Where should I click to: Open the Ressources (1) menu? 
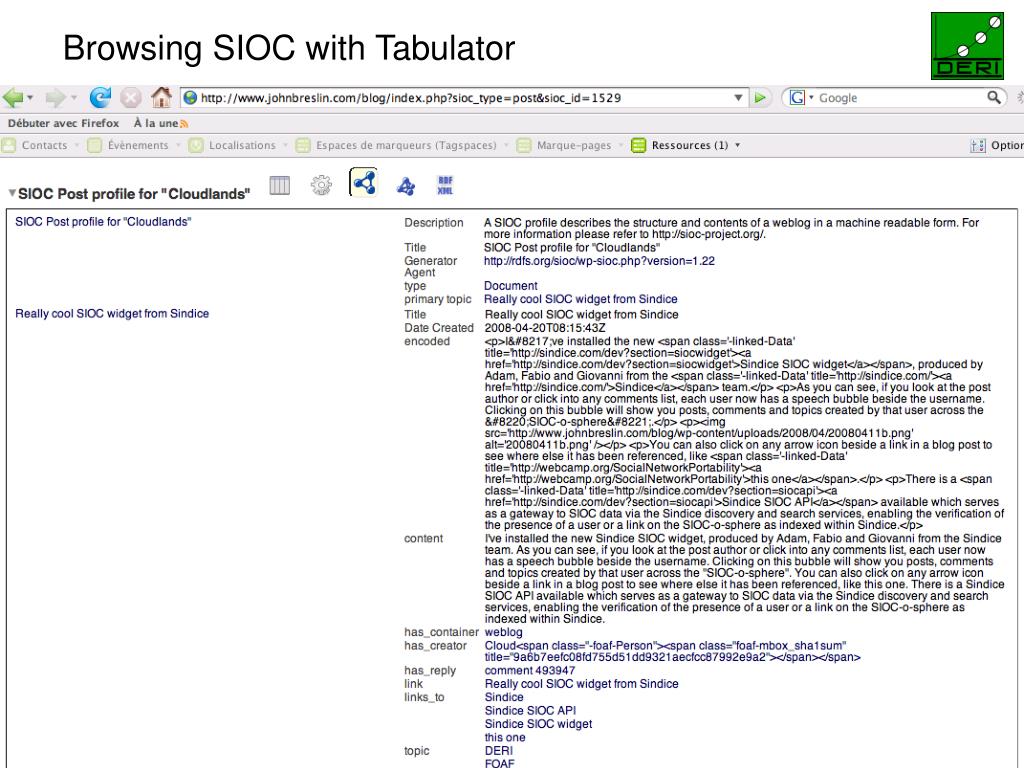coord(680,146)
